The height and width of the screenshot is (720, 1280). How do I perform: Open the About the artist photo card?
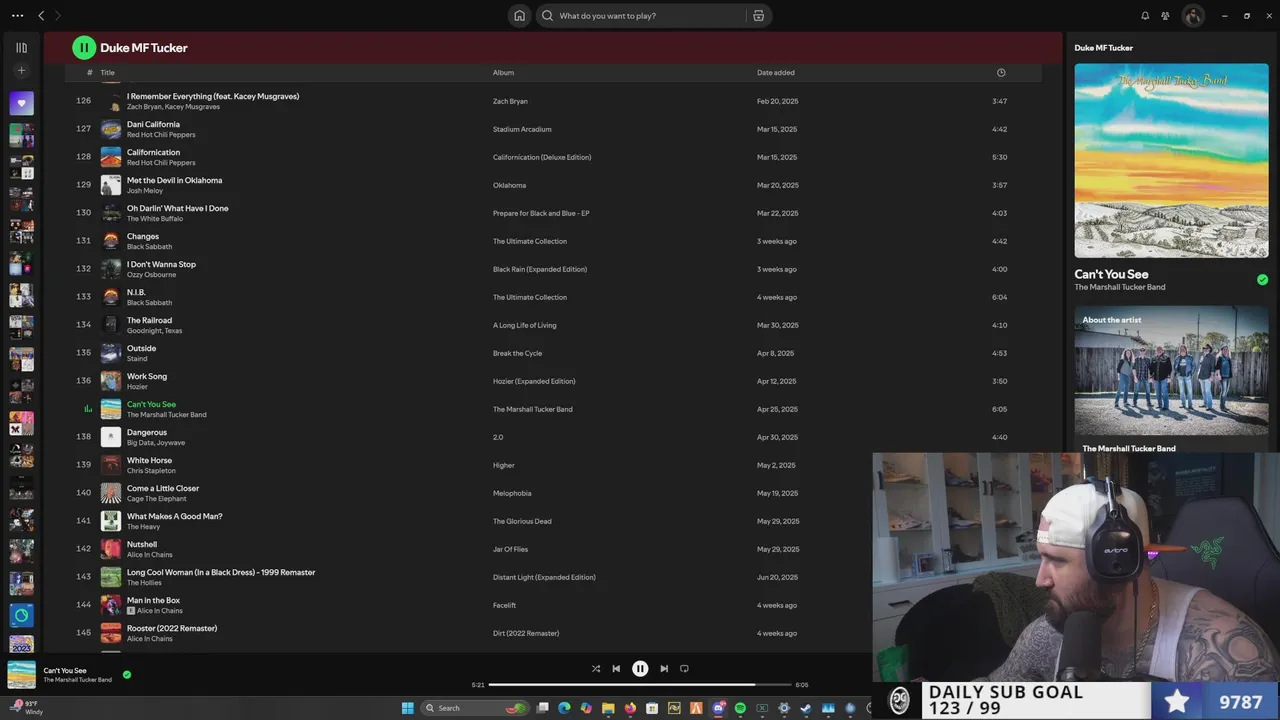coord(1171,371)
